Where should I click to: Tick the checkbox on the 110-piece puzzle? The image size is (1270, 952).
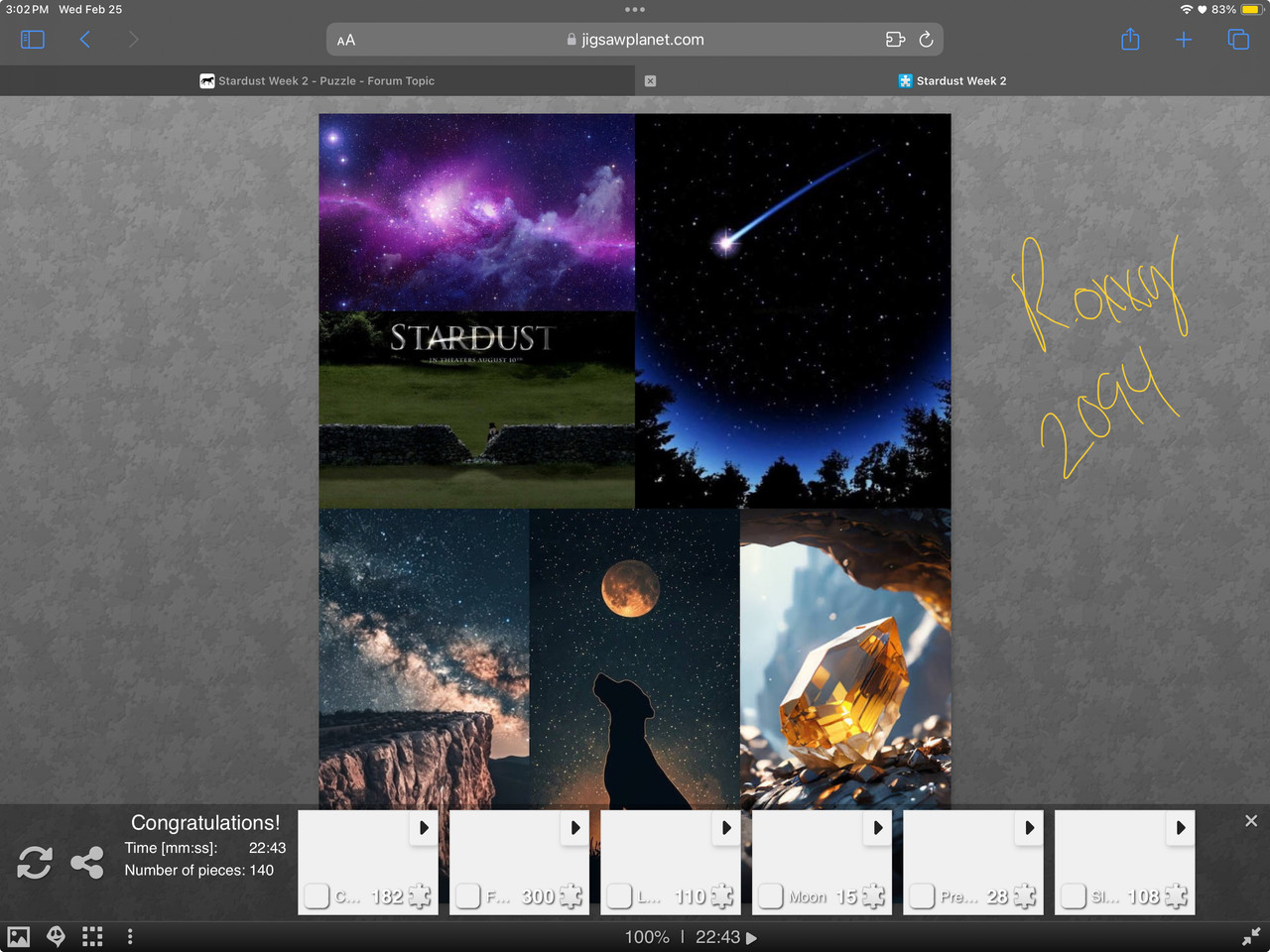[619, 895]
